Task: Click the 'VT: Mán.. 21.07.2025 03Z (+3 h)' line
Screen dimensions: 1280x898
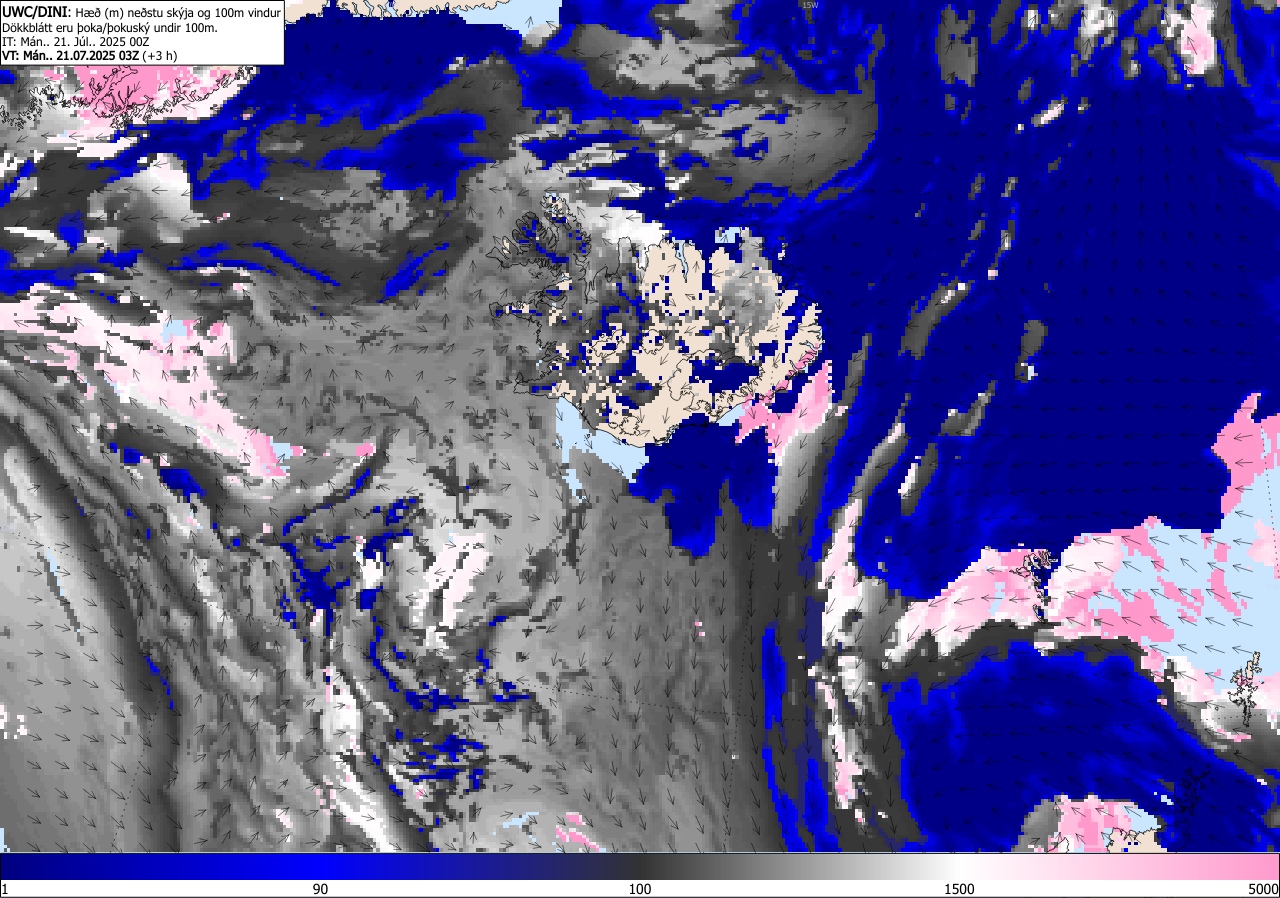Action: pyautogui.click(x=90, y=56)
